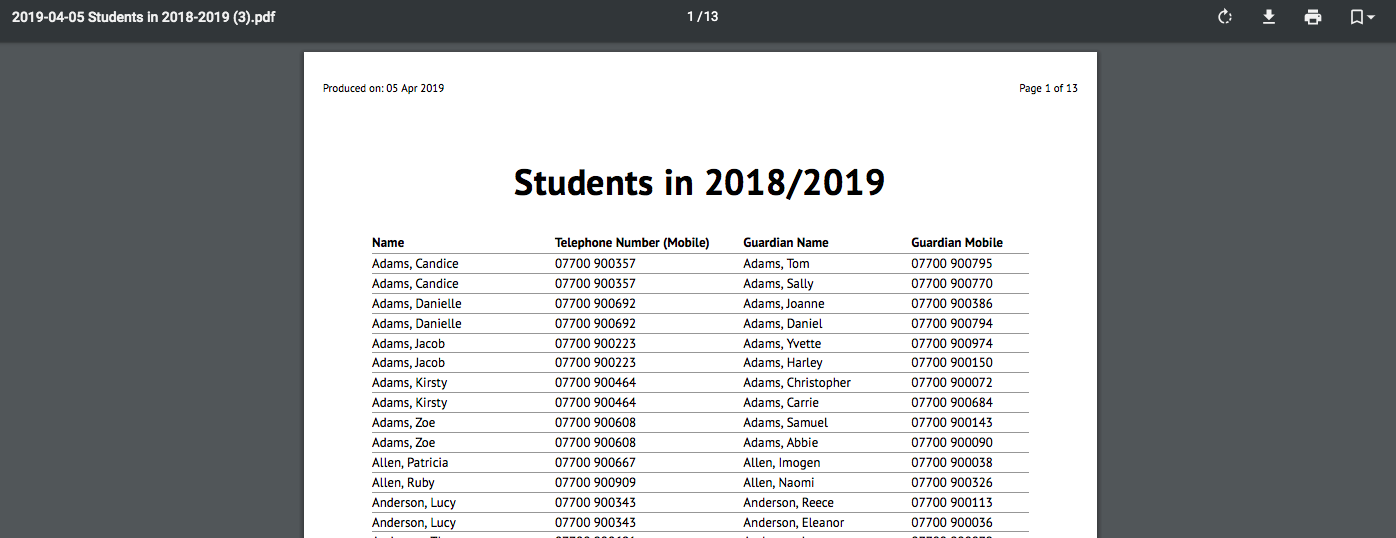Click the 'Guardian Mobile' column header
Screen dimensions: 1396x538
coord(956,243)
